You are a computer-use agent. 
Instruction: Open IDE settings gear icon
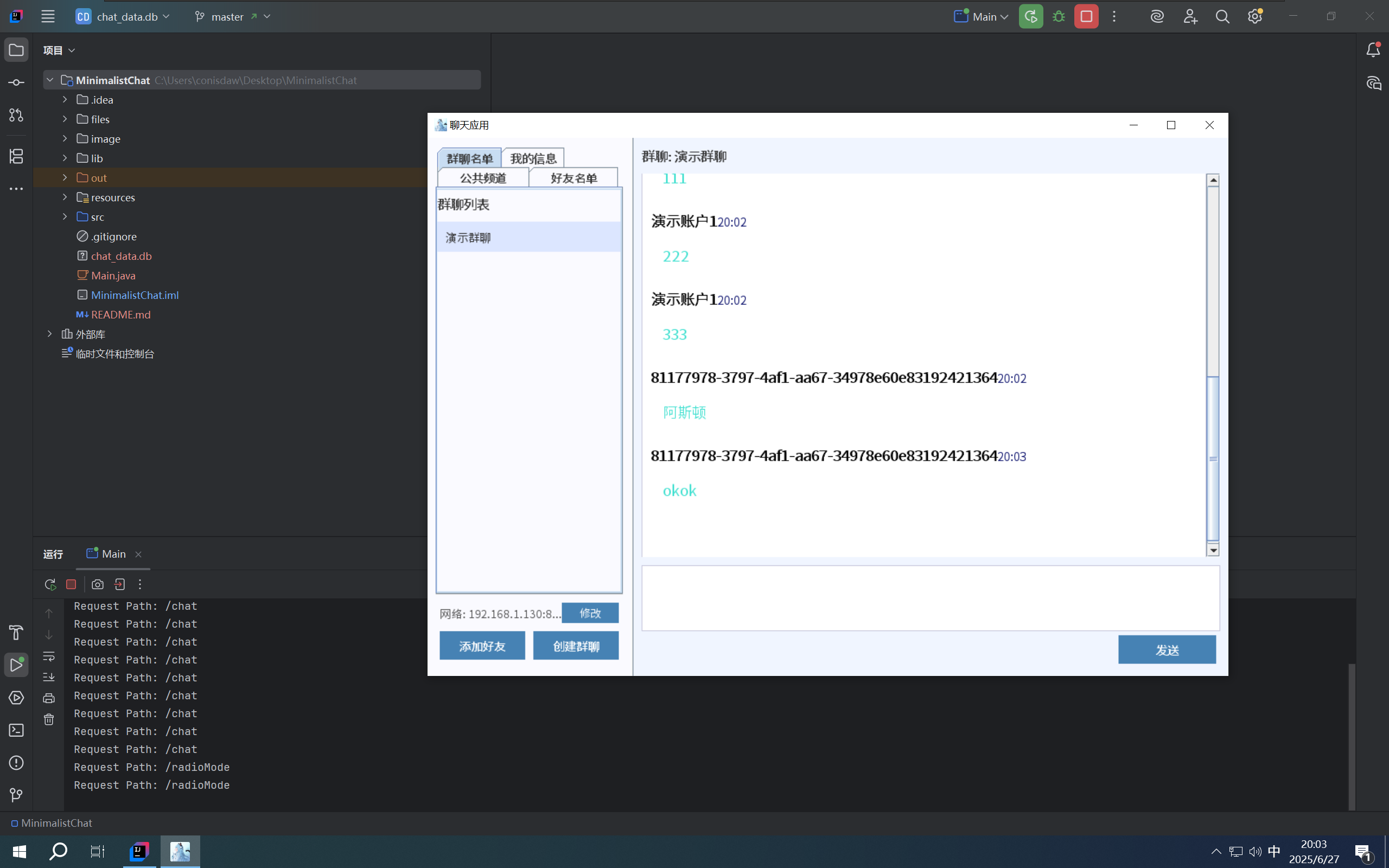(1254, 17)
